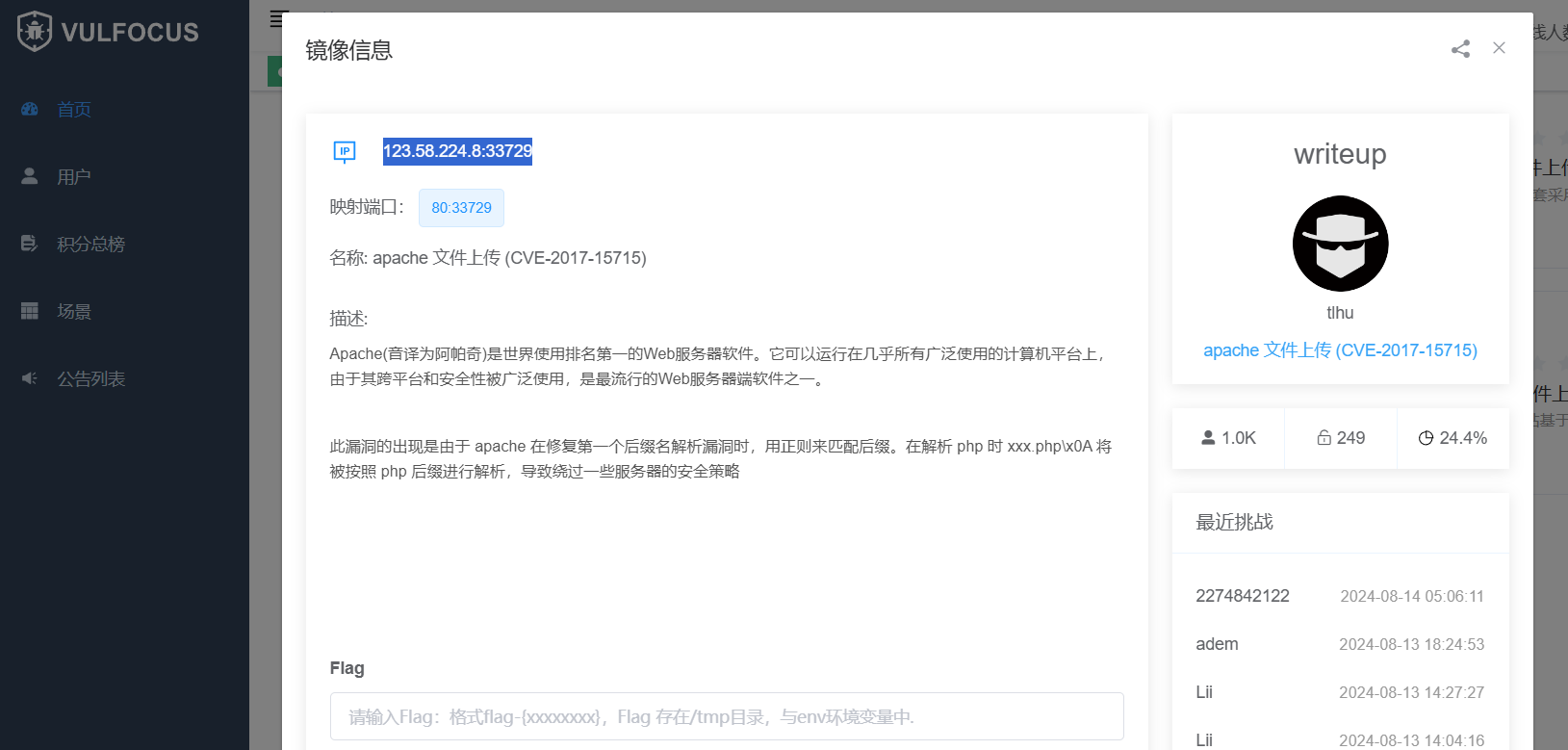This screenshot has height=750, width=1568.
Task: Click the Flag label
Action: click(x=347, y=668)
